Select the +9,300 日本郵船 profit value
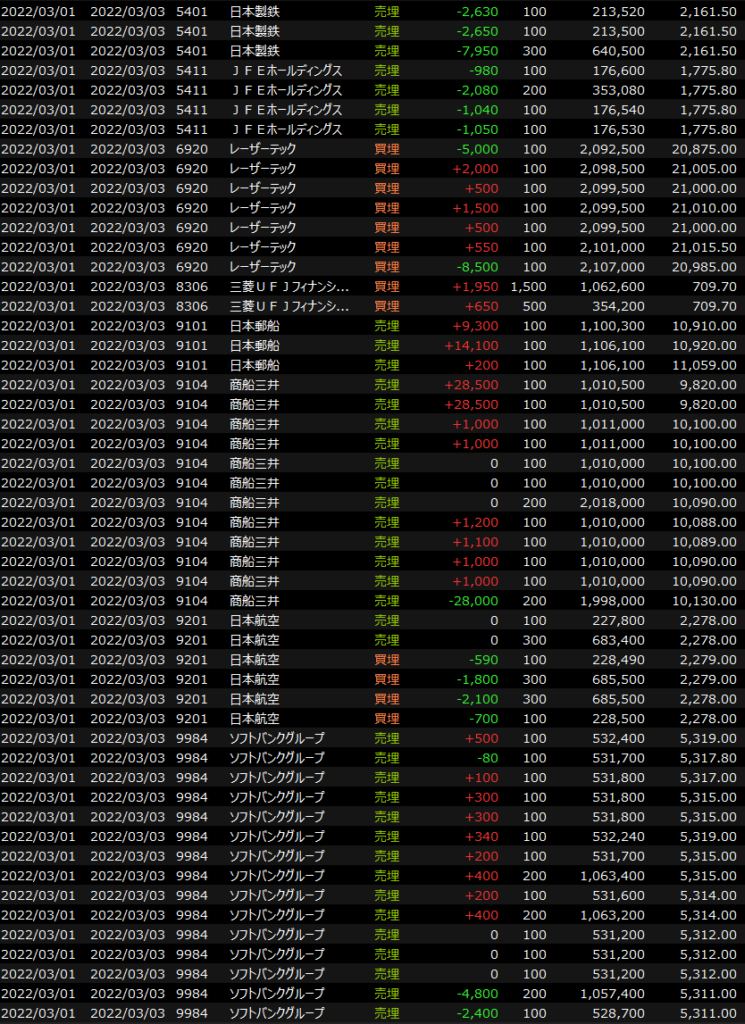This screenshot has width=745, height=1024. [x=475, y=326]
